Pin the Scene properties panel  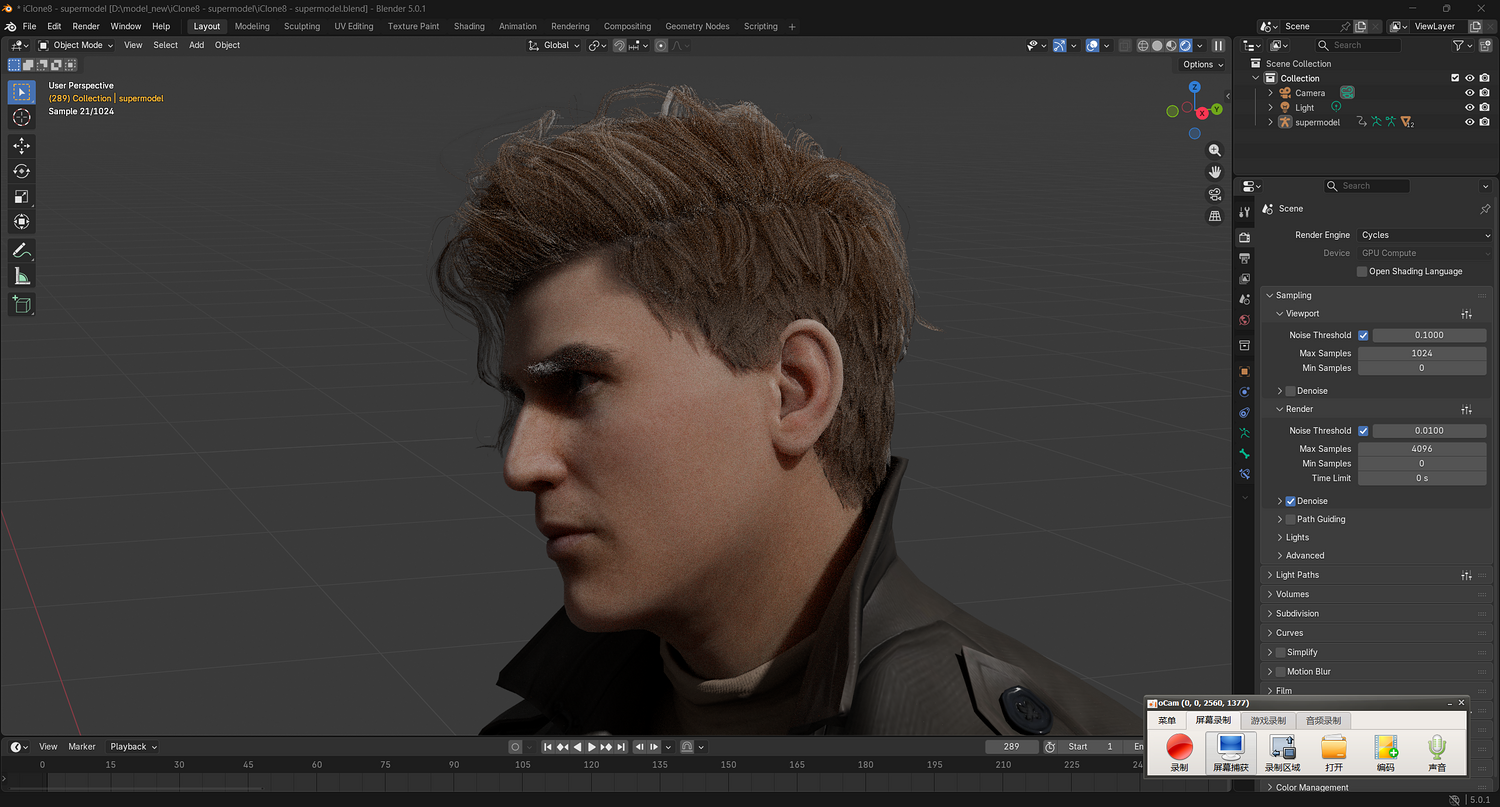click(1485, 209)
